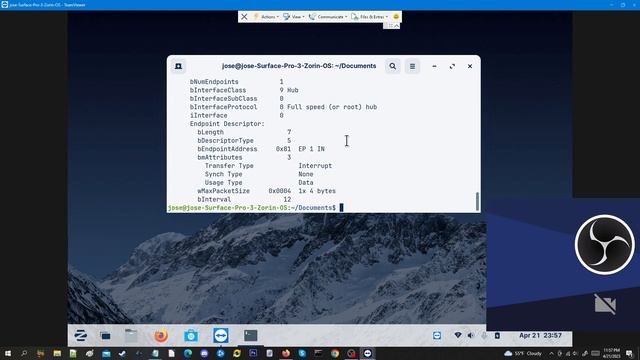Switch to TeamViewer in the Windows taskbar
The width and height of the screenshot is (640, 360).
(367, 353)
